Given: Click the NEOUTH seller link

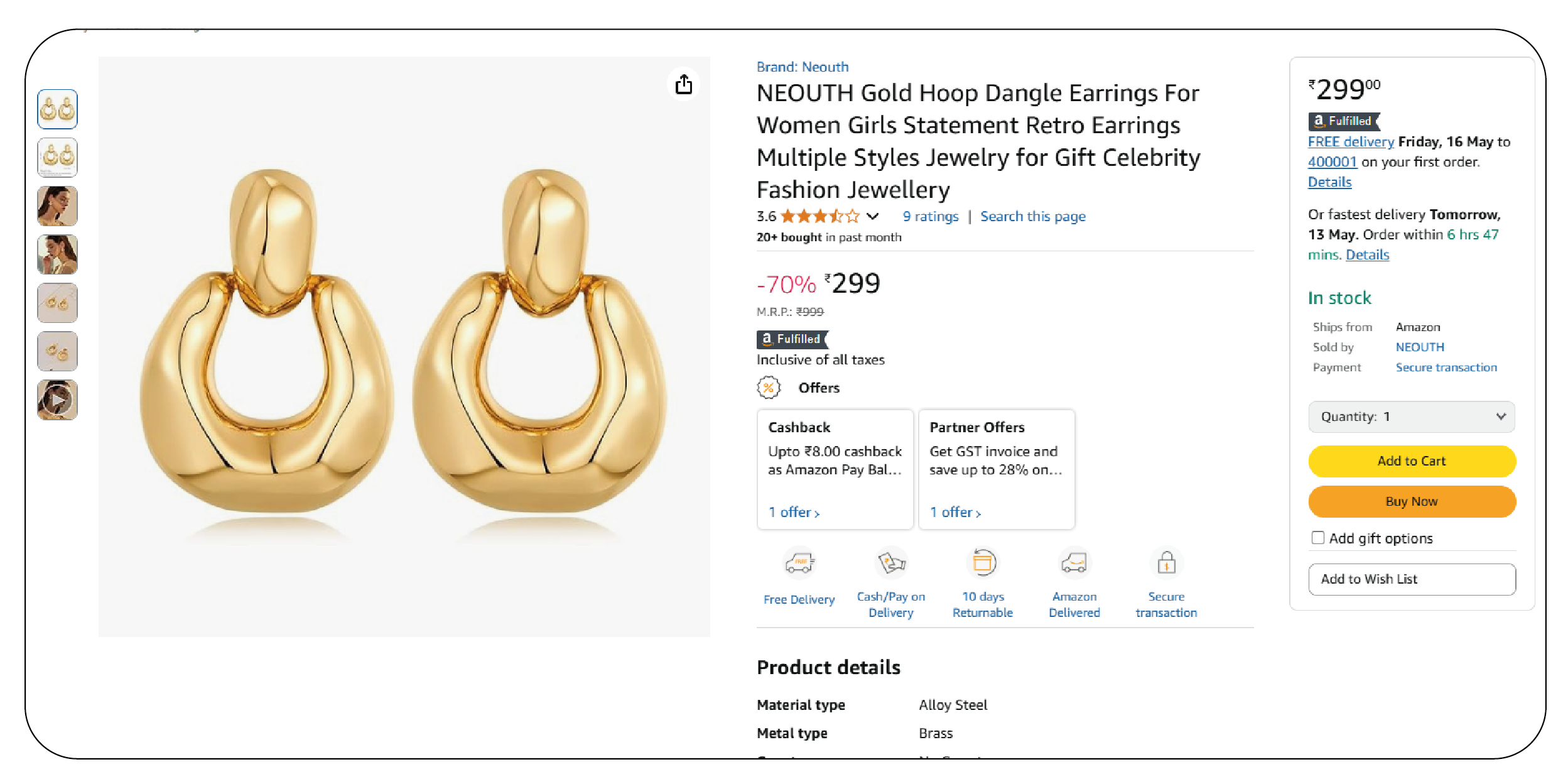Looking at the screenshot, I should (x=1419, y=347).
